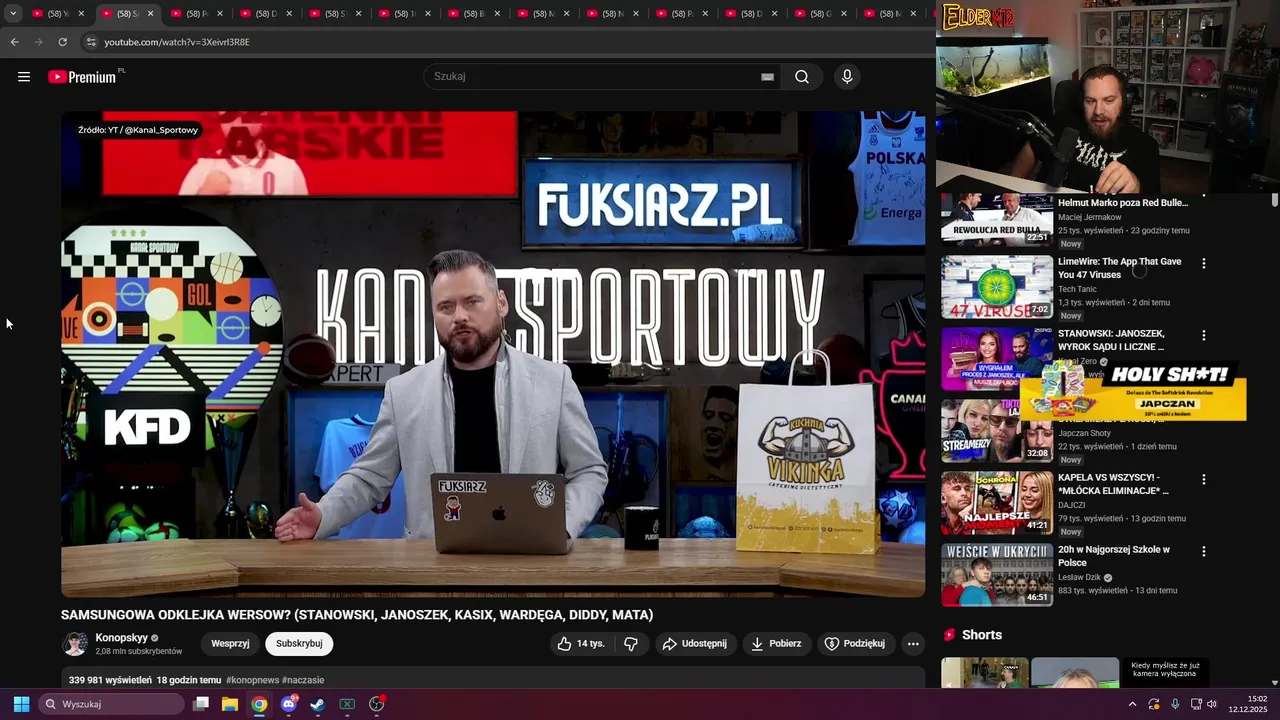Close the currently active YouTube tab
1280x720 pixels.
click(x=151, y=13)
